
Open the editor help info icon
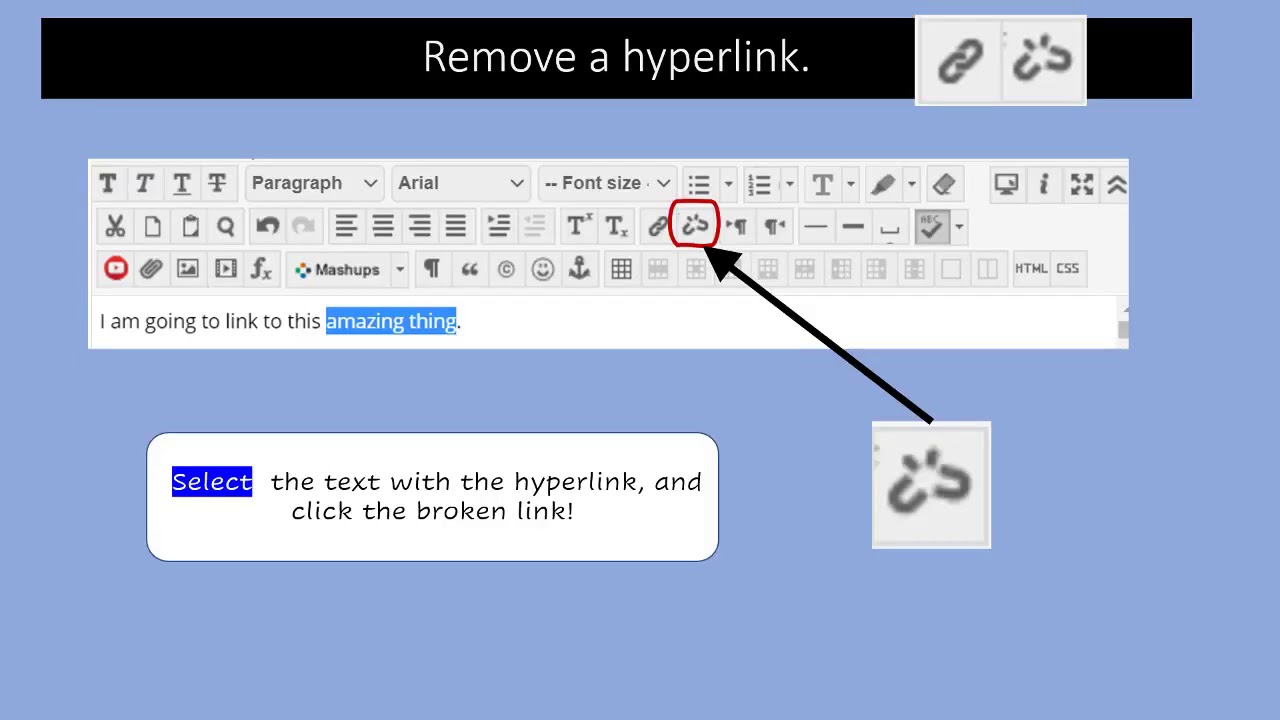click(x=1043, y=184)
